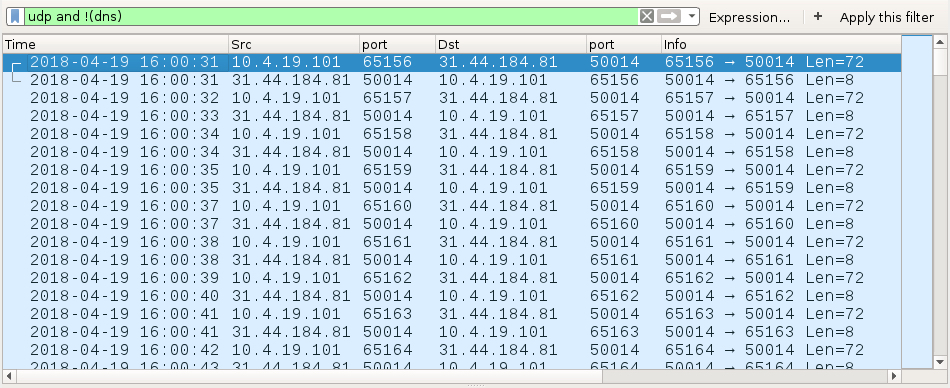This screenshot has width=950, height=388.
Task: Click the horizontal scrollbar thumb at the bottom
Action: tap(310, 376)
